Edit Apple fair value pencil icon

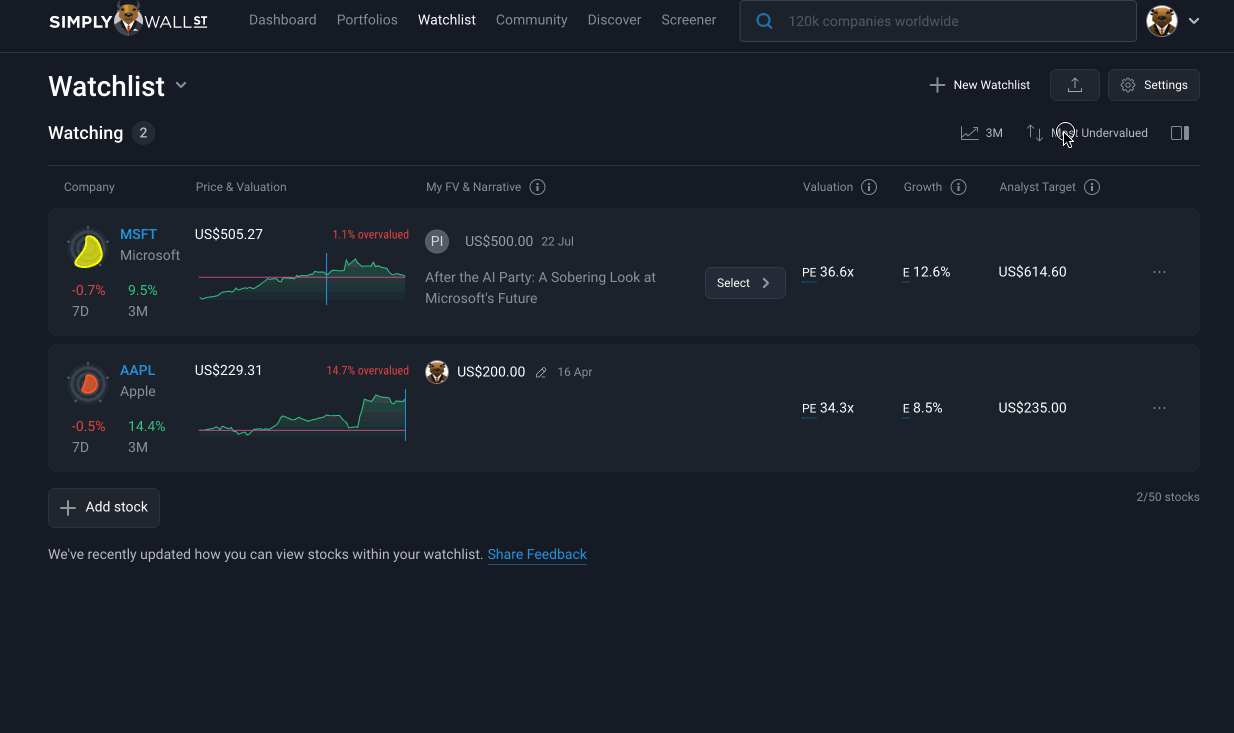[541, 372]
